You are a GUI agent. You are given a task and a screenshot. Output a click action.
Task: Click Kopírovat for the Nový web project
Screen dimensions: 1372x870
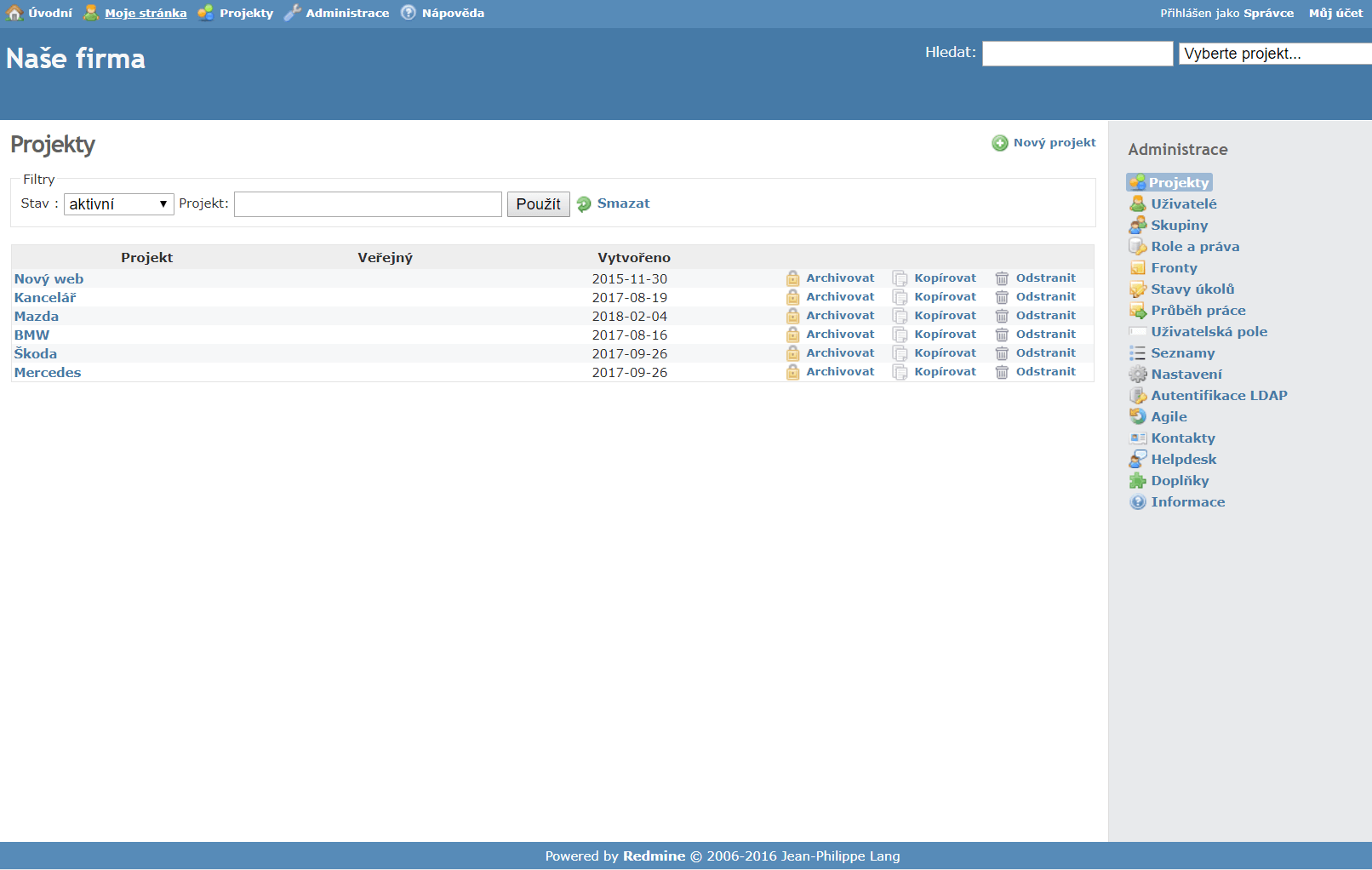pos(945,278)
